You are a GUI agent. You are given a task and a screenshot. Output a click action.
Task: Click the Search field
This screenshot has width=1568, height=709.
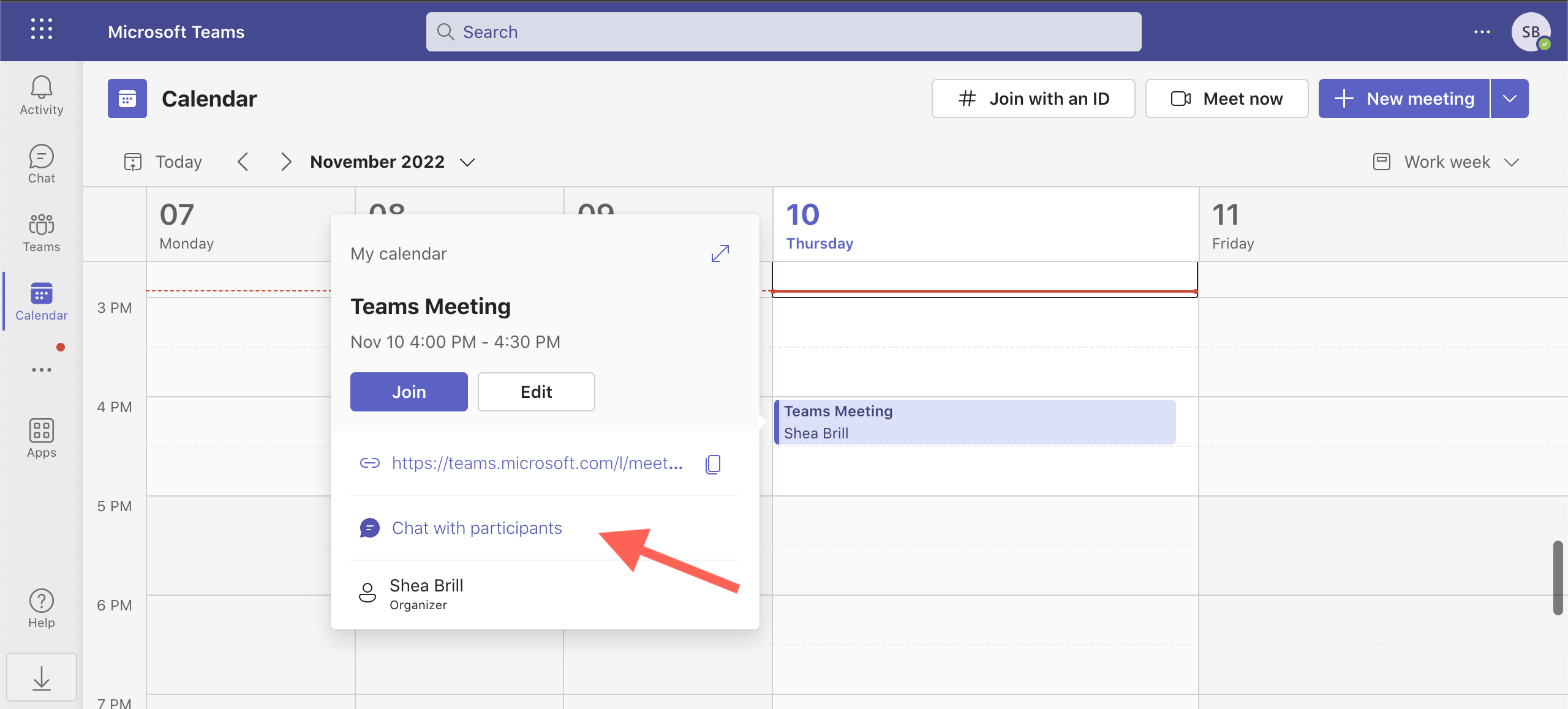784,32
